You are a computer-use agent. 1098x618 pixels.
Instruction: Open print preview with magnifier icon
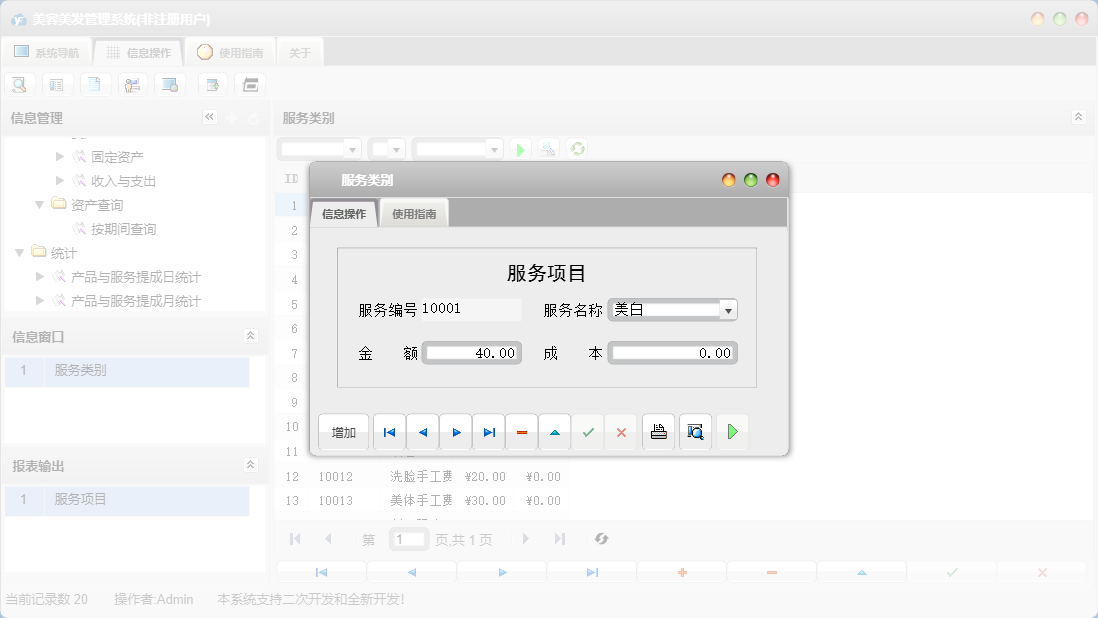[695, 432]
